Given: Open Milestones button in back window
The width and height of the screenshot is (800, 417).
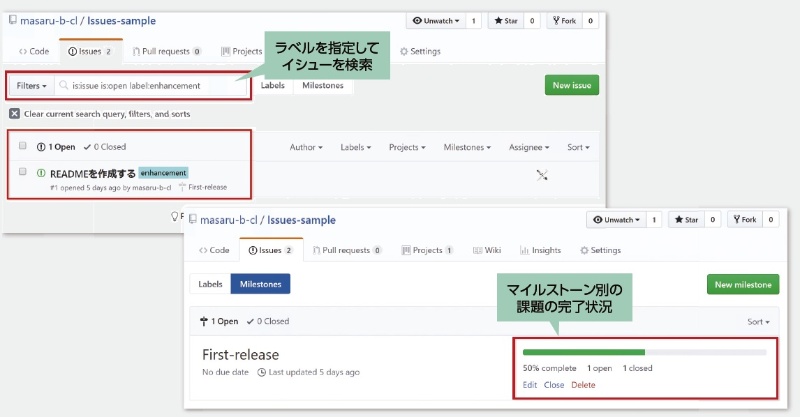Looking at the screenshot, I should (x=322, y=85).
